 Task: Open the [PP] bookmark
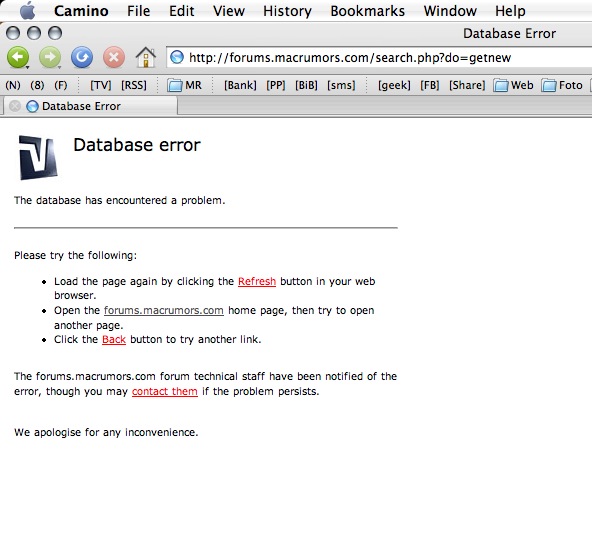click(276, 85)
